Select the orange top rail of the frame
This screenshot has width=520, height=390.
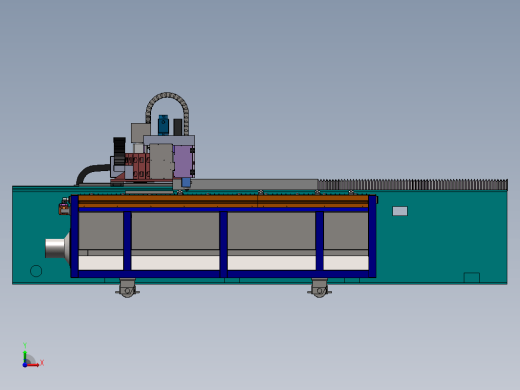point(223,201)
